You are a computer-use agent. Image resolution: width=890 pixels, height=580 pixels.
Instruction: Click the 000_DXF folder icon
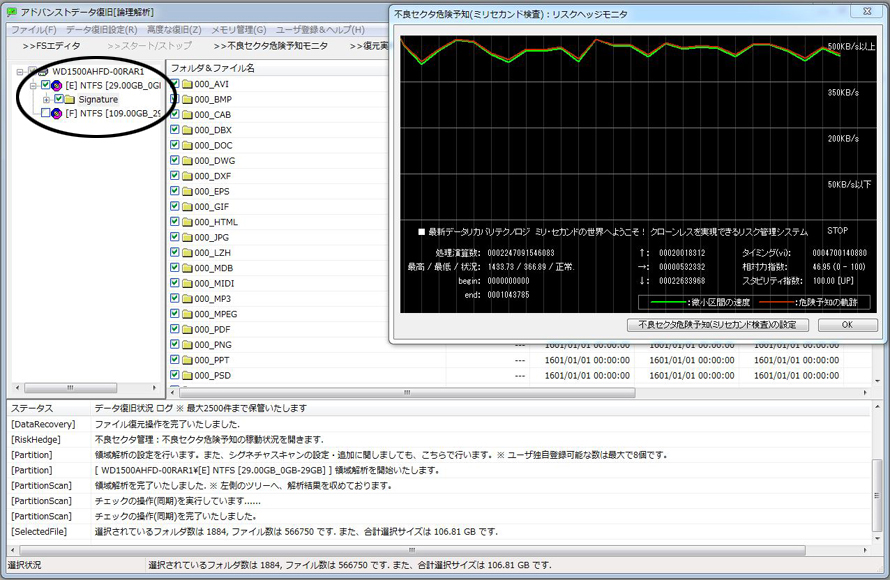[187, 176]
